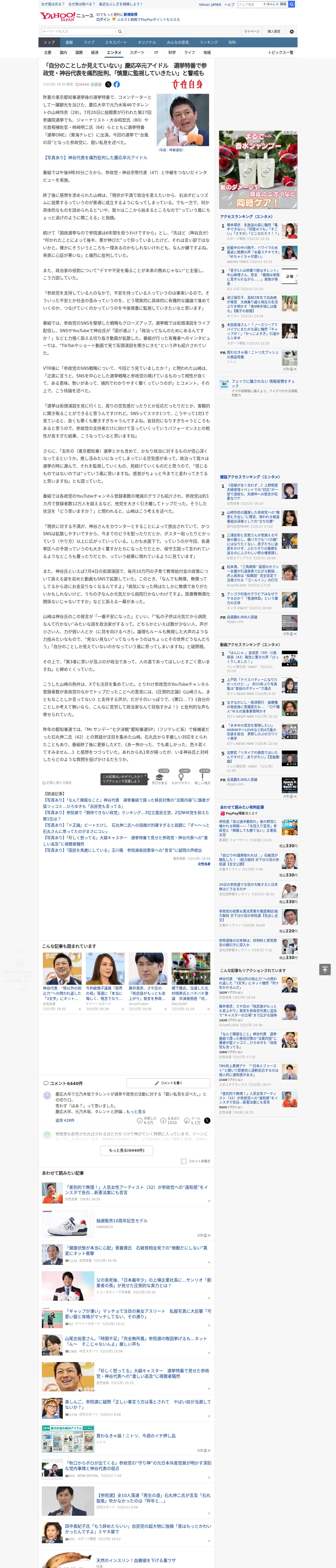The height and width of the screenshot is (1568, 336).
Task: Share first comment via X icon
Action: pyautogui.click(x=207, y=1121)
